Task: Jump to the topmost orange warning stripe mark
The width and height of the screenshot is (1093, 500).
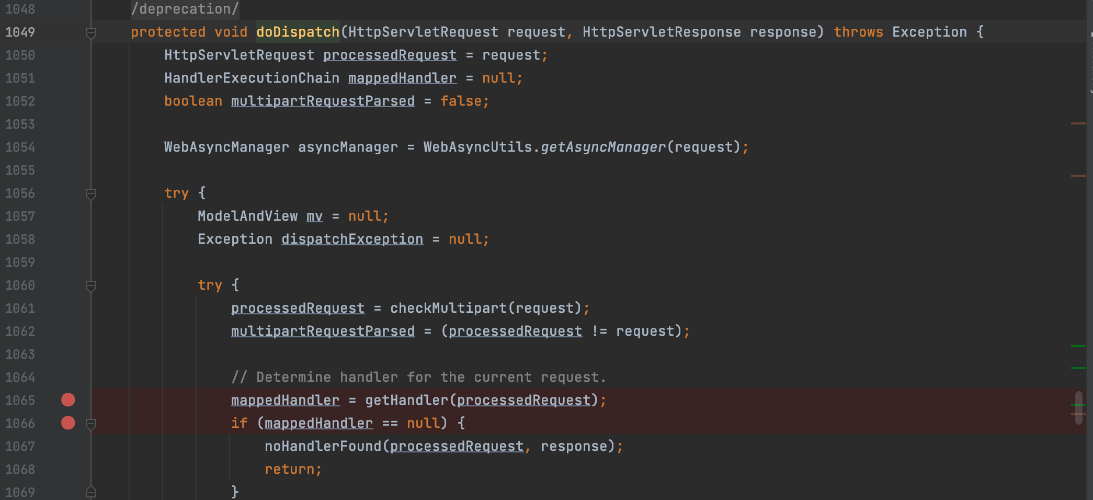Action: 1078,123
